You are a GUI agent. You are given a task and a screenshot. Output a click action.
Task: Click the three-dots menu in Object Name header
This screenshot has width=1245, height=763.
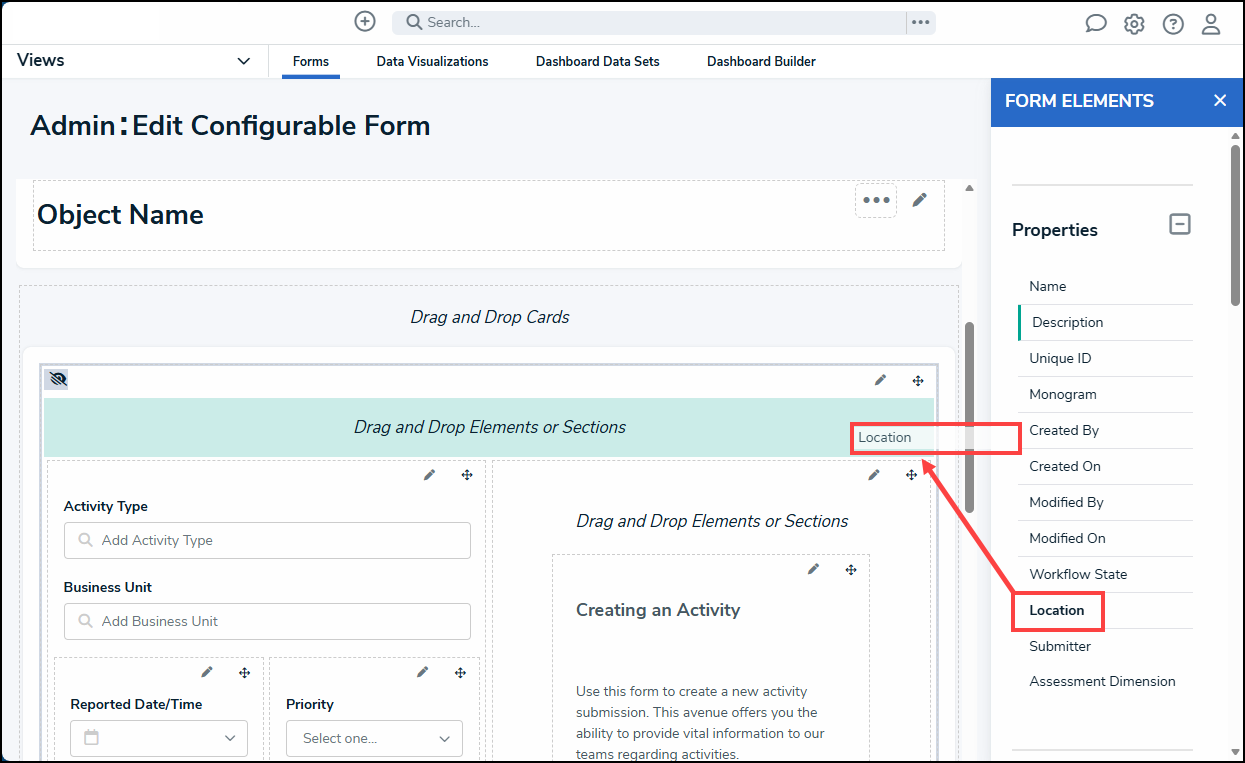876,200
